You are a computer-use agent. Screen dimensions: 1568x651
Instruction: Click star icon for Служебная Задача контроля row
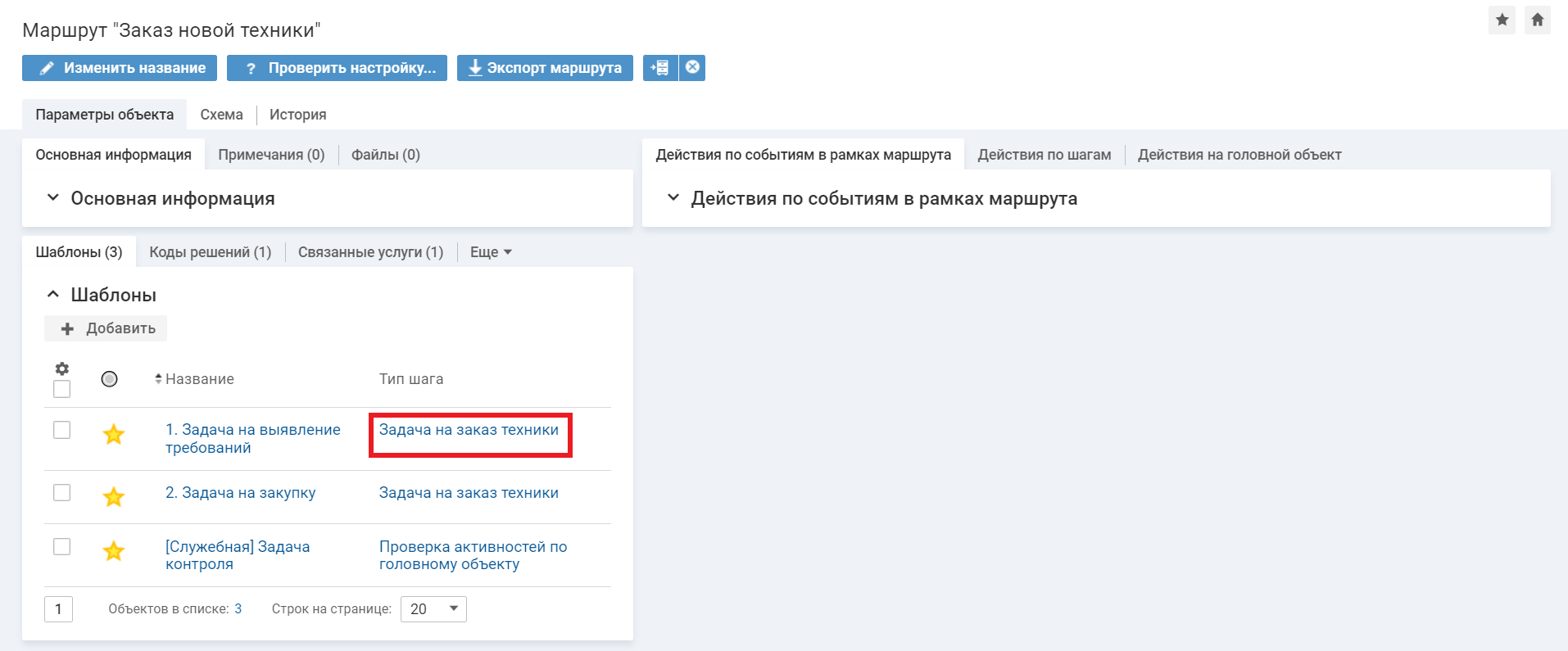pos(114,551)
